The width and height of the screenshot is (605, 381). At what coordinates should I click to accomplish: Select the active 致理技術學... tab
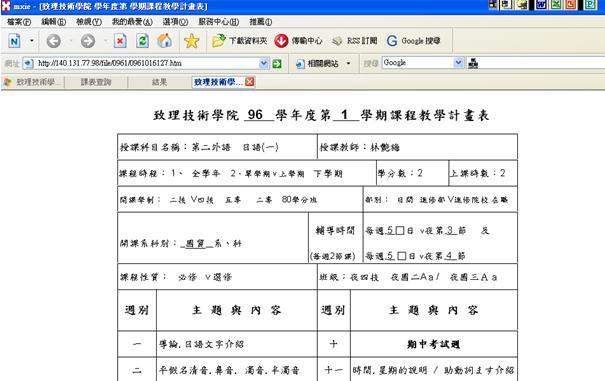(218, 82)
